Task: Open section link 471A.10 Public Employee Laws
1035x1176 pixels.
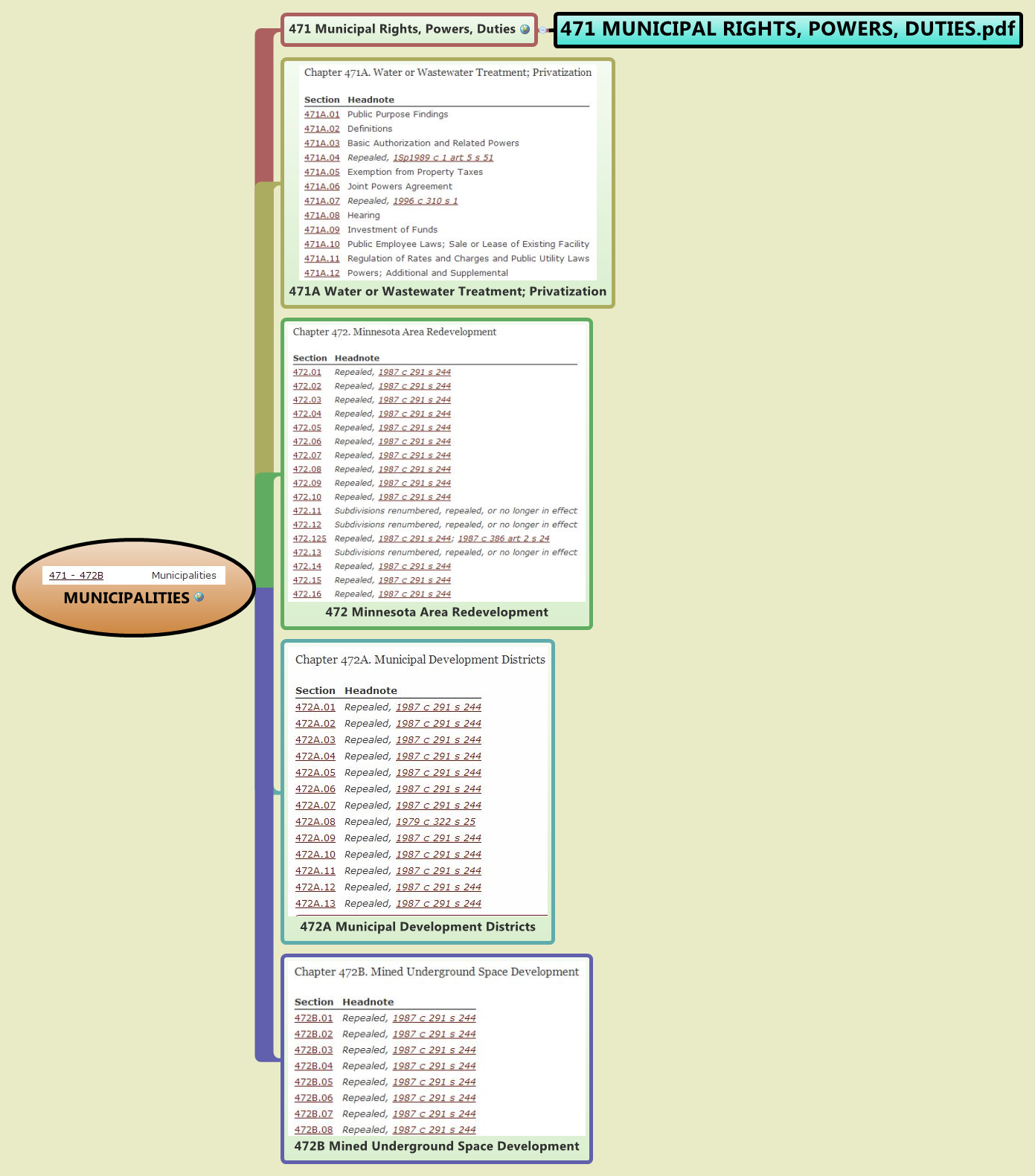Action: 321,244
